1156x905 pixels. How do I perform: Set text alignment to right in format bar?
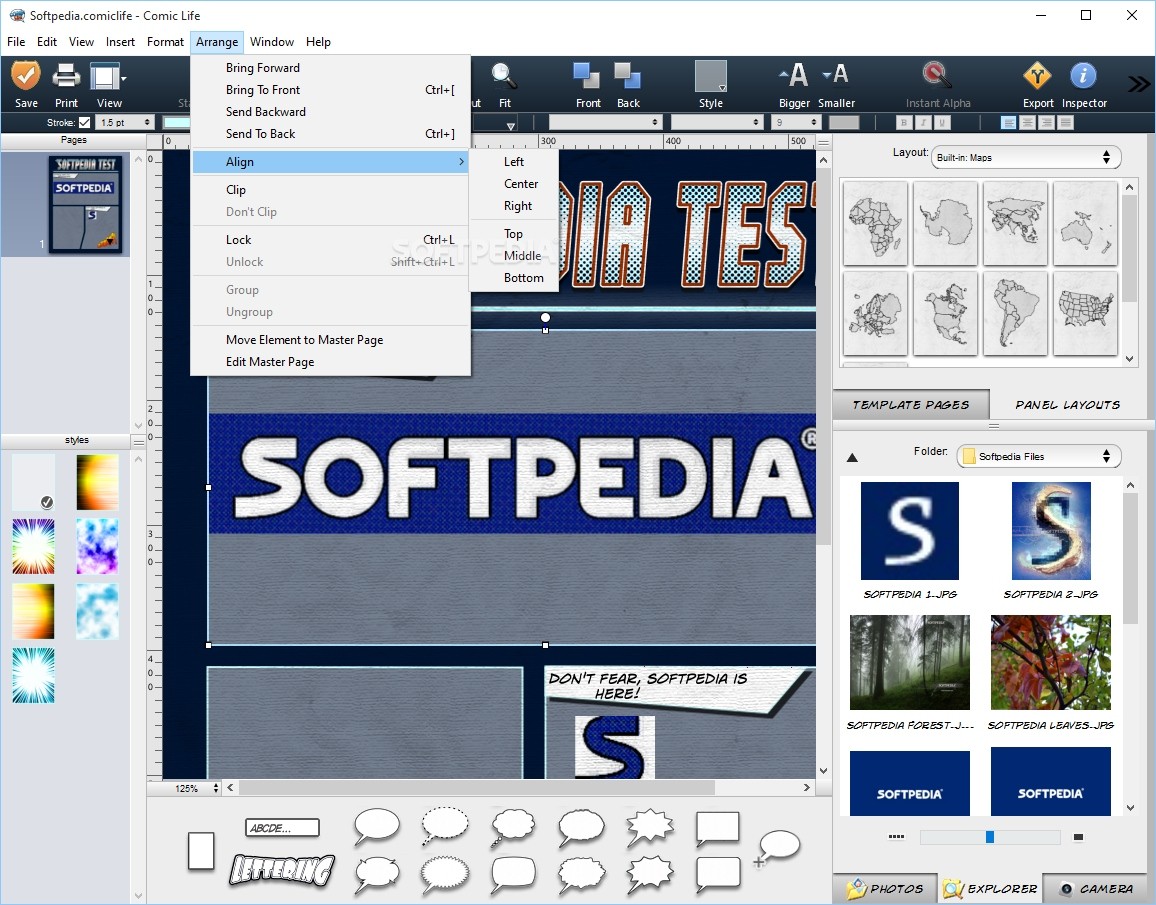1046,122
